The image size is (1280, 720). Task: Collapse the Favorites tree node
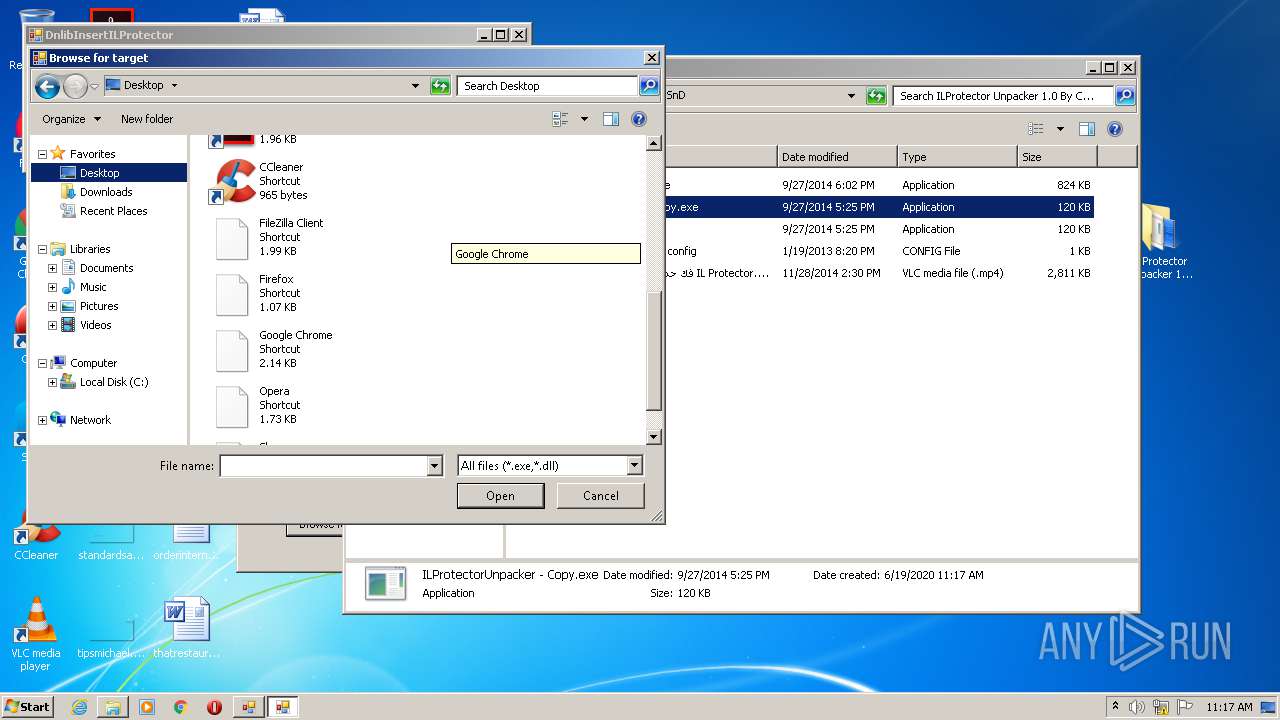pos(42,154)
